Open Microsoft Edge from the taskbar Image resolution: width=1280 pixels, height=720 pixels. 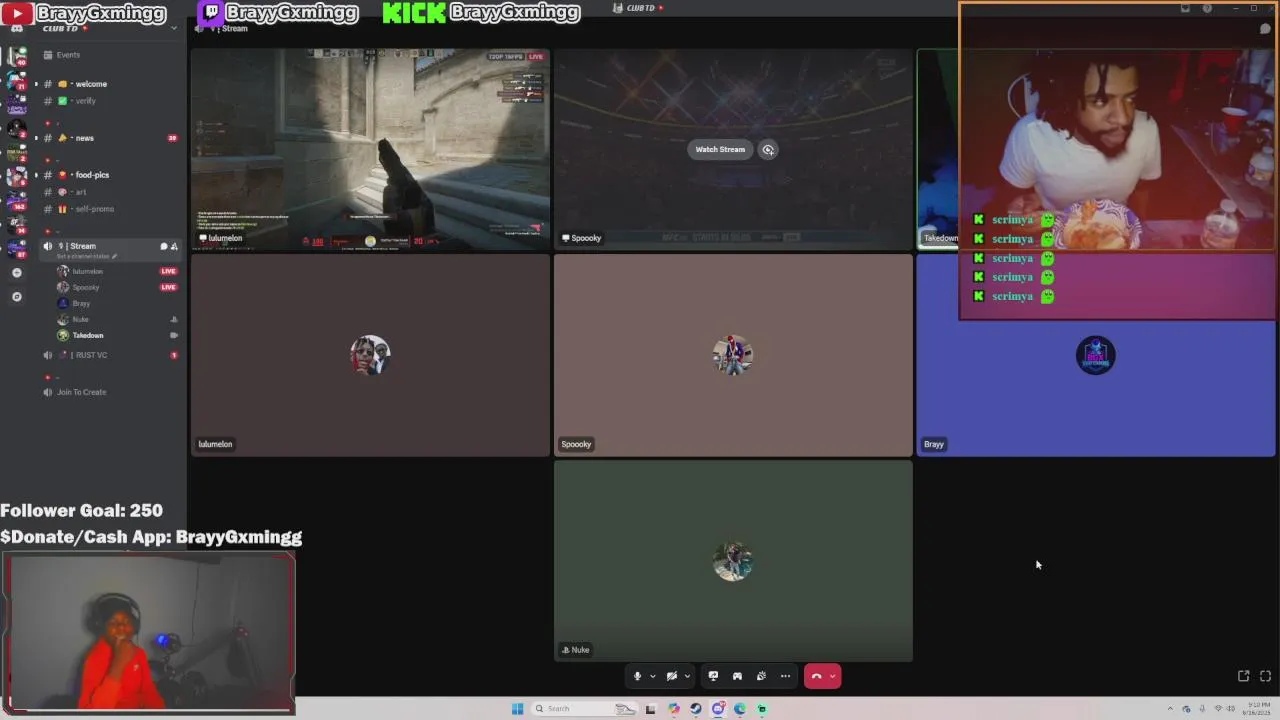[740, 708]
